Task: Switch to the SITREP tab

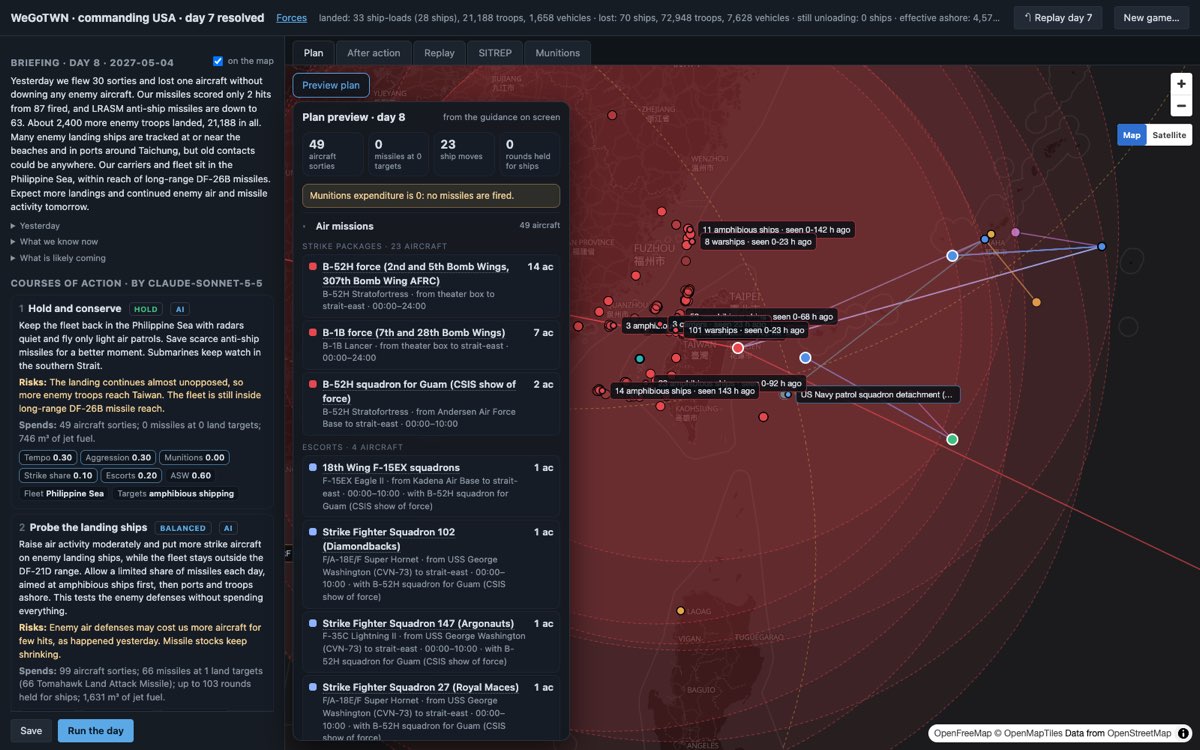Action: pyautogui.click(x=495, y=53)
